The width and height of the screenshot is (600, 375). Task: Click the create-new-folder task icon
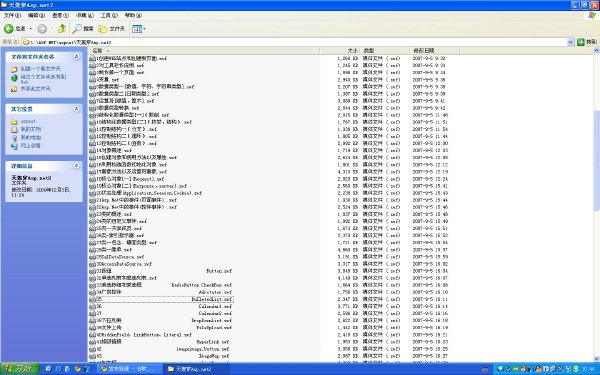[x=14, y=69]
